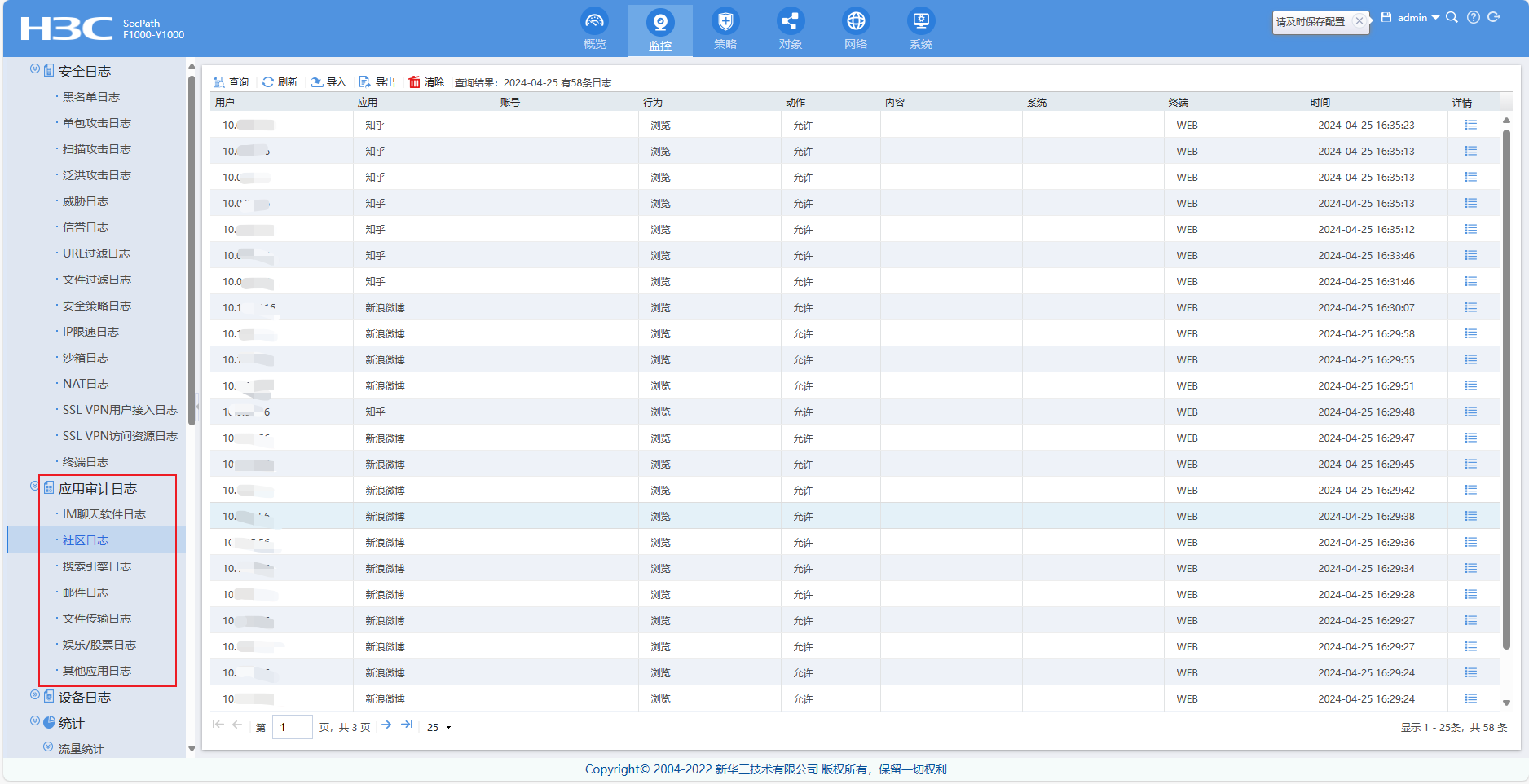Viewport: 1529px width, 784px height.
Task: Click the logout icon in header
Action: pyautogui.click(x=1494, y=17)
